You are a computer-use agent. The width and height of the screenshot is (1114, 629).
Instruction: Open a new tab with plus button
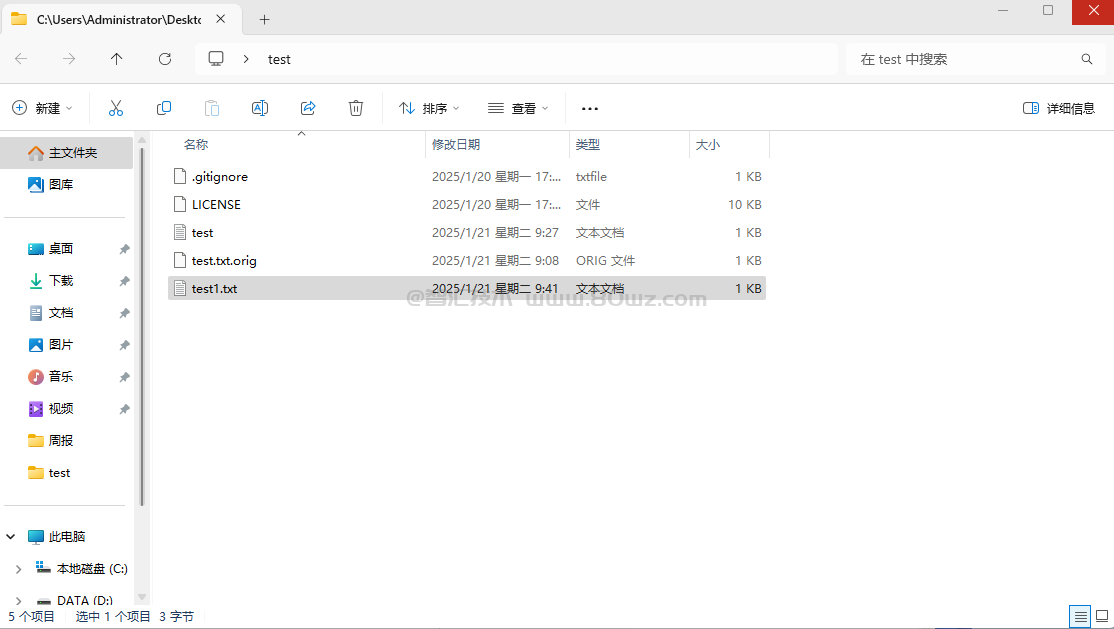pyautogui.click(x=265, y=19)
